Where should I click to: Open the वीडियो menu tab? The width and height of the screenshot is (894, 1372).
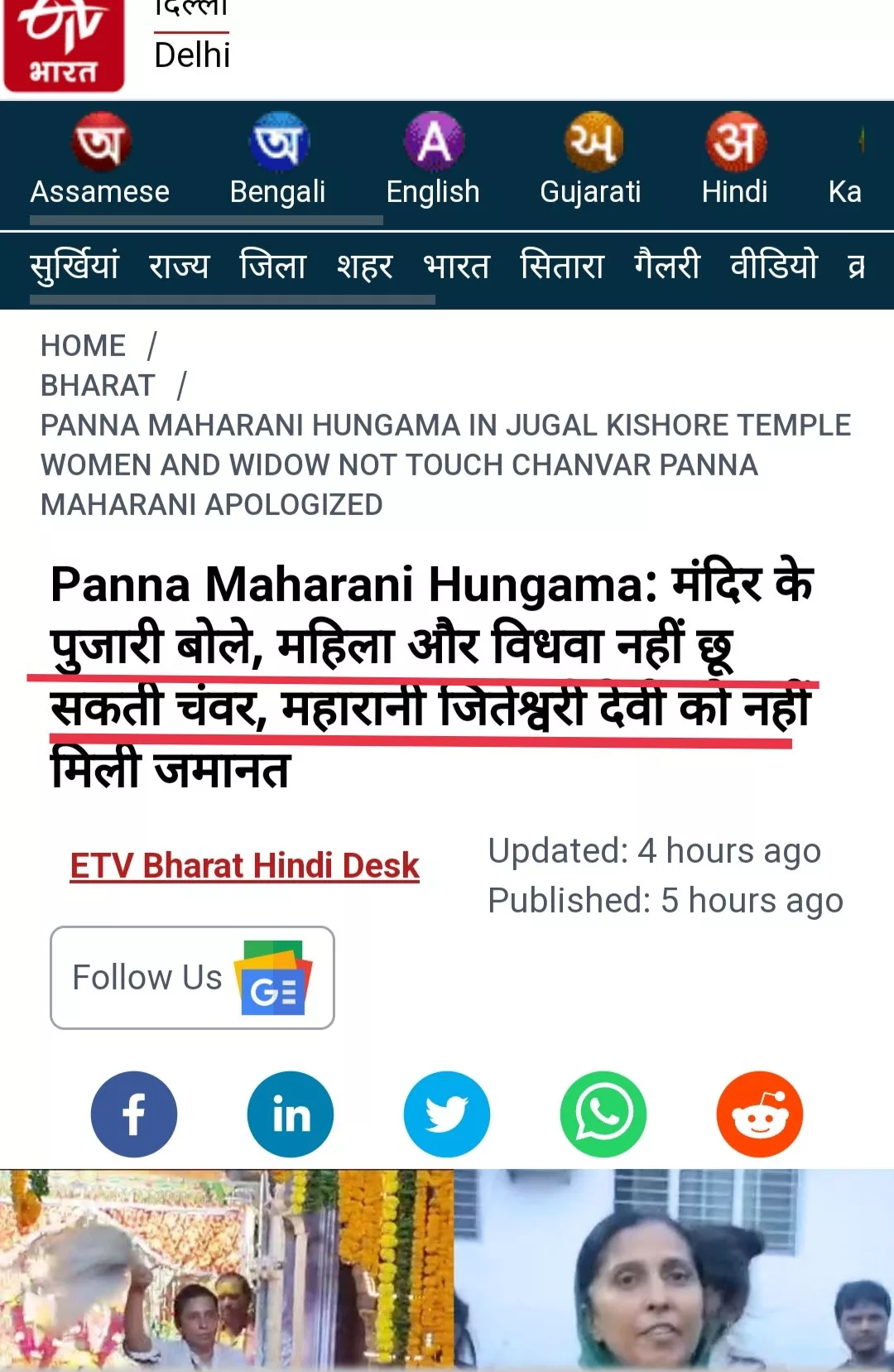tap(774, 267)
